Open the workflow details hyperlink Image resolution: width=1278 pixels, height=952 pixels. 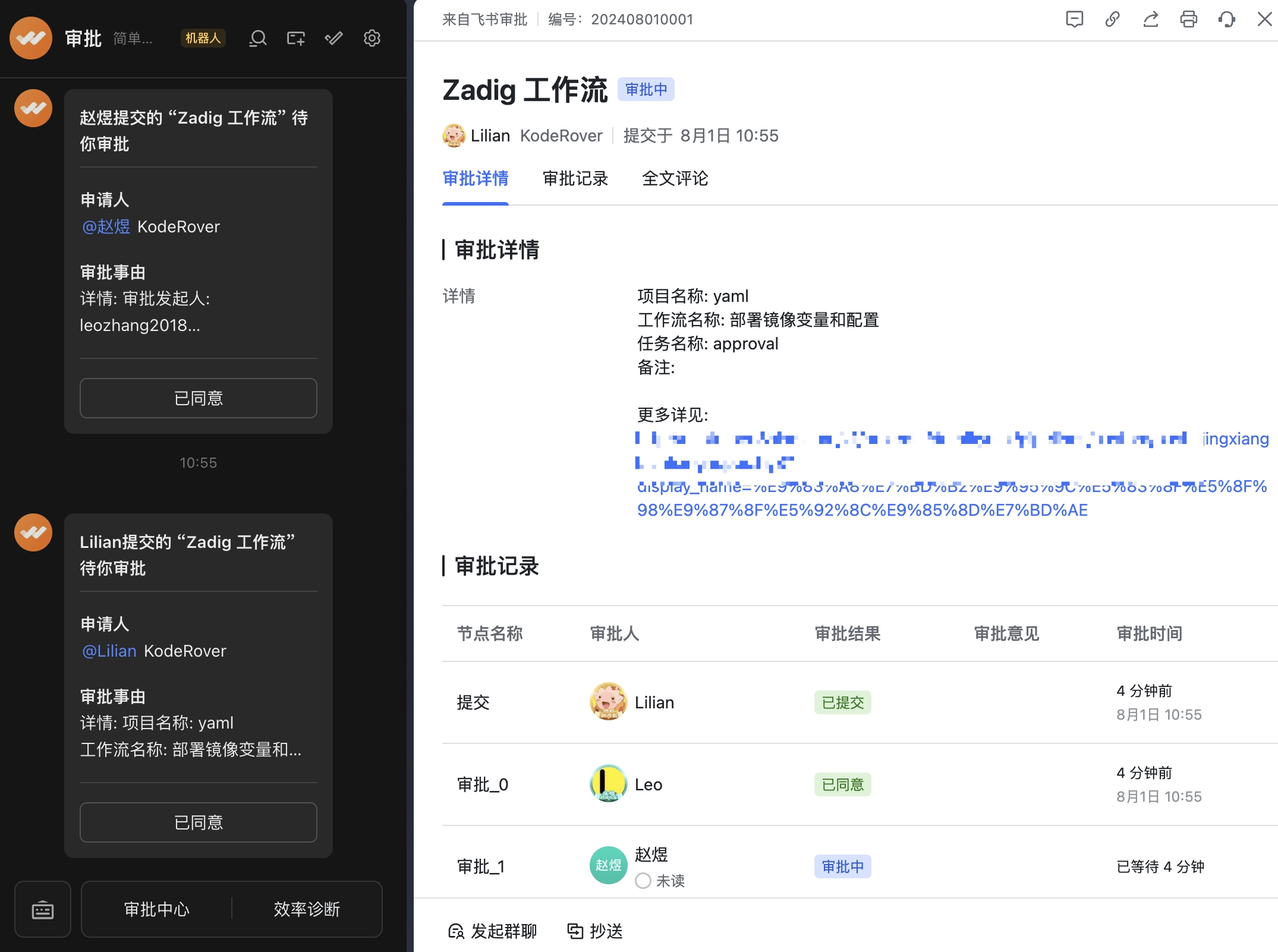[952, 474]
